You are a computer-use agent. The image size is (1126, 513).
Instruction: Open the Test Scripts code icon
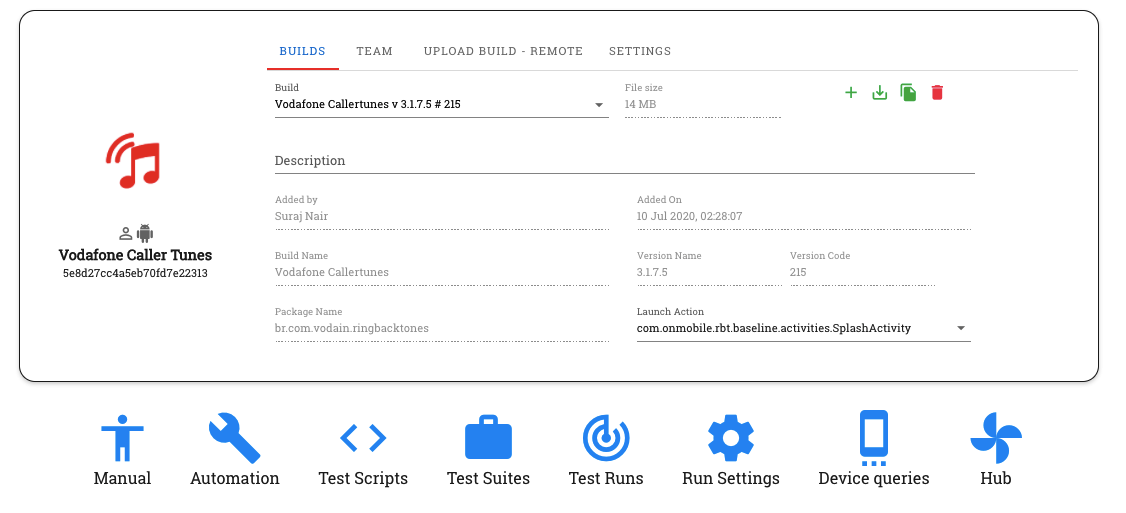click(363, 437)
